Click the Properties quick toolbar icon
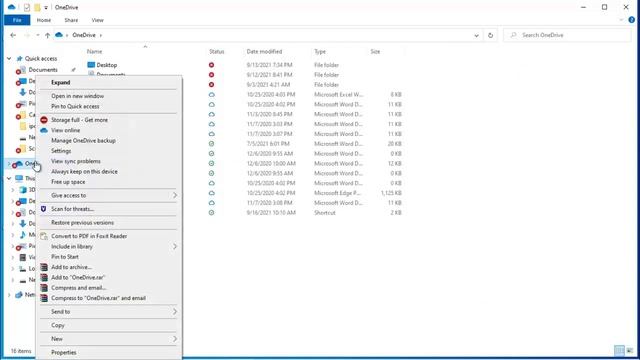This screenshot has height=360, width=640. pos(27,7)
